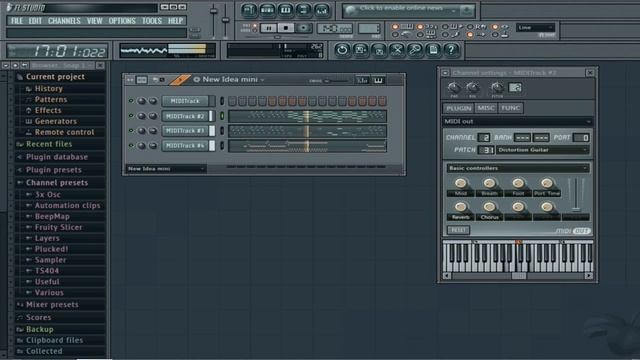
Task: Expand the Recent files folder in browser
Action: coord(49,144)
